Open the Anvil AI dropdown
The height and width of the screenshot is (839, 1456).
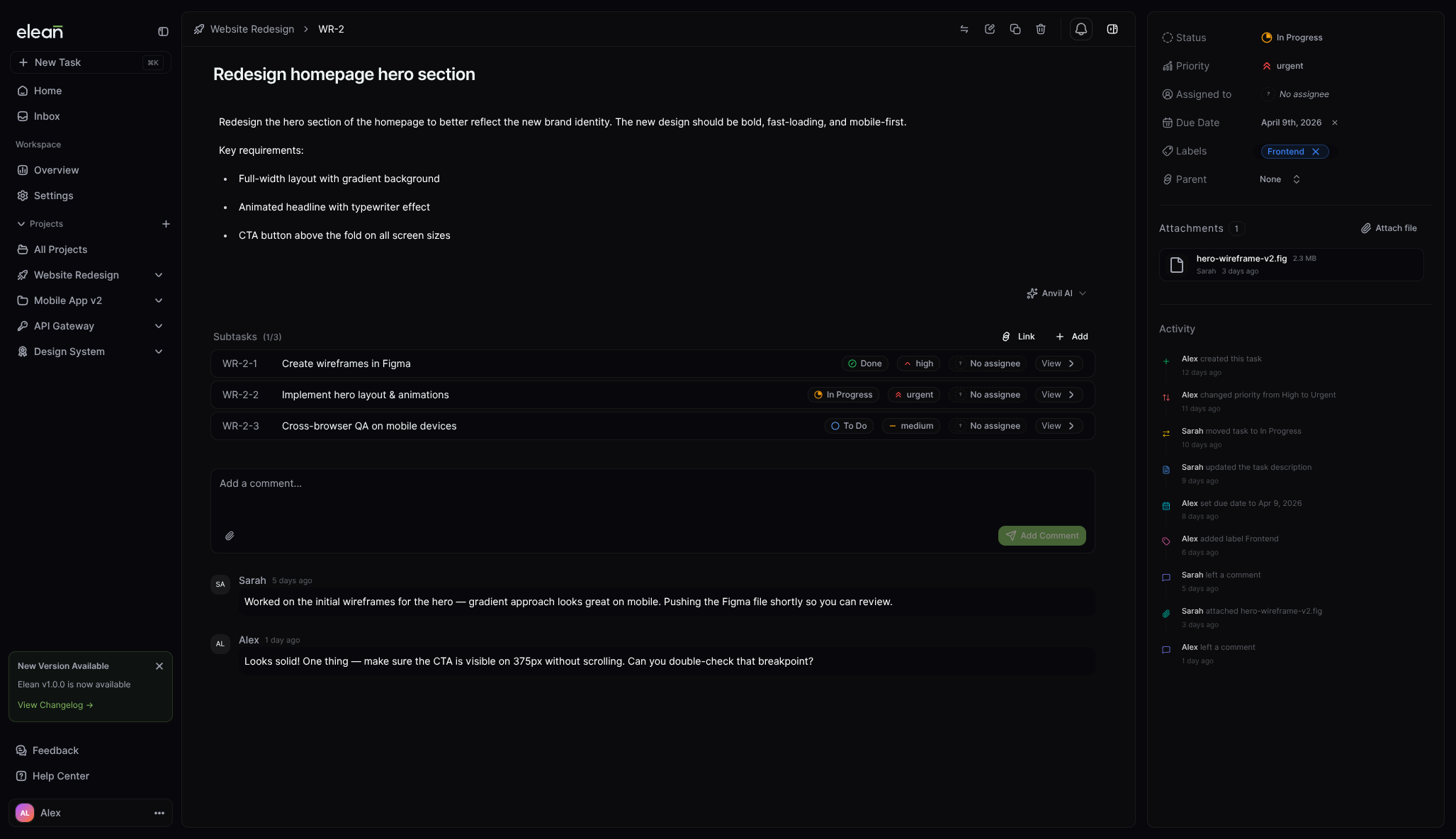(1056, 293)
